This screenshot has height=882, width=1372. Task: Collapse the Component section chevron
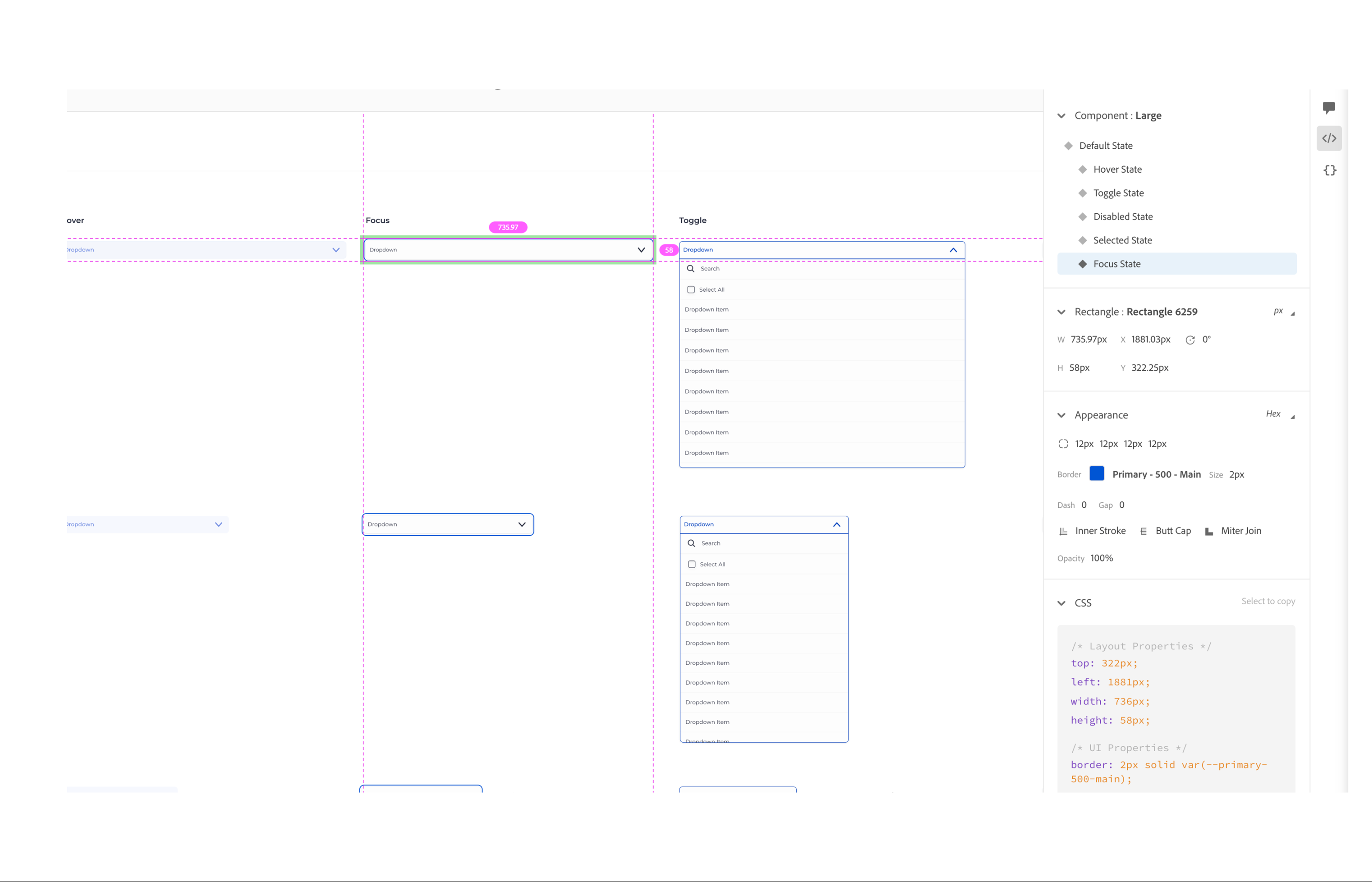[1061, 116]
